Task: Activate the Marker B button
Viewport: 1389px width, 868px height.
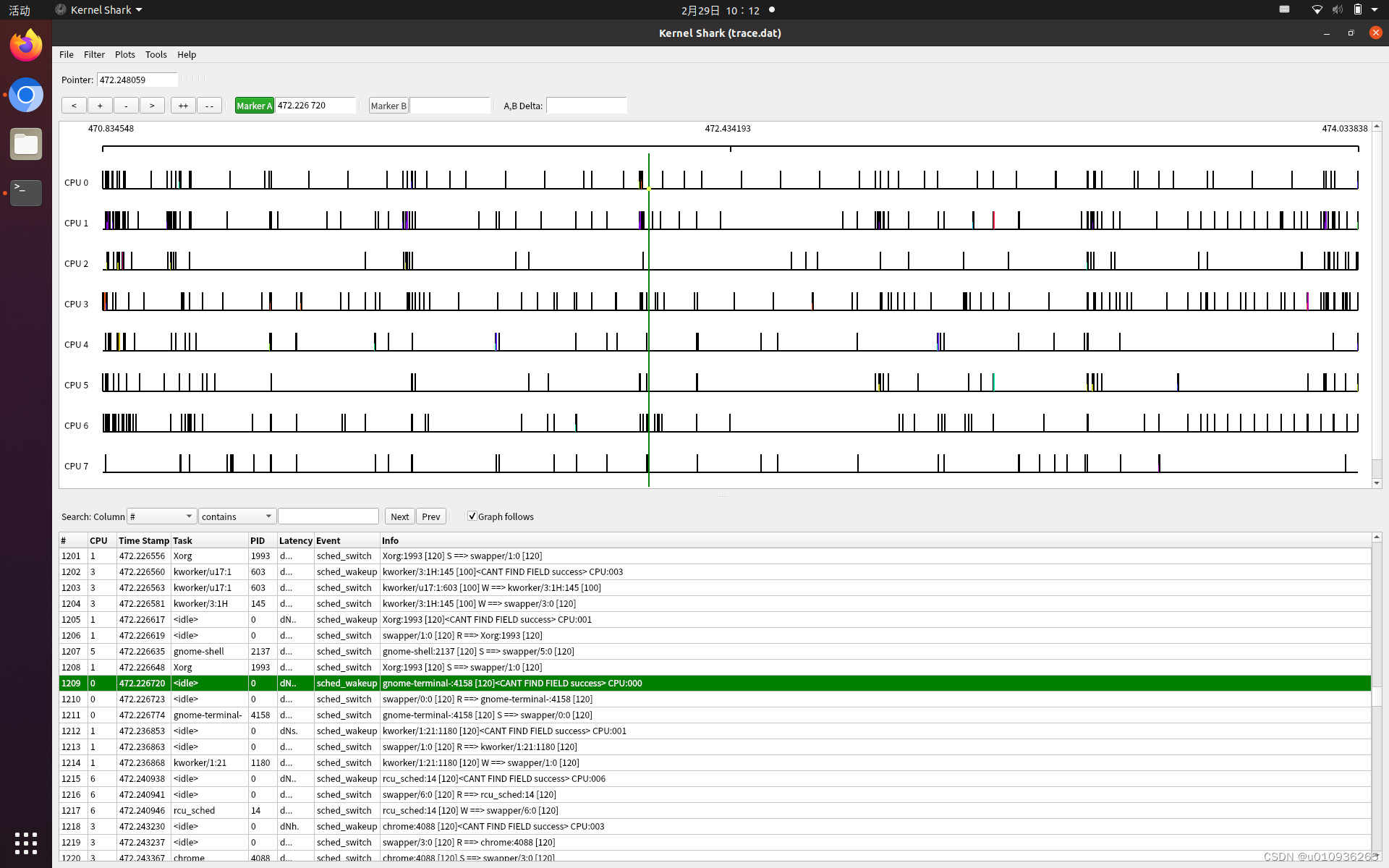Action: 388,106
